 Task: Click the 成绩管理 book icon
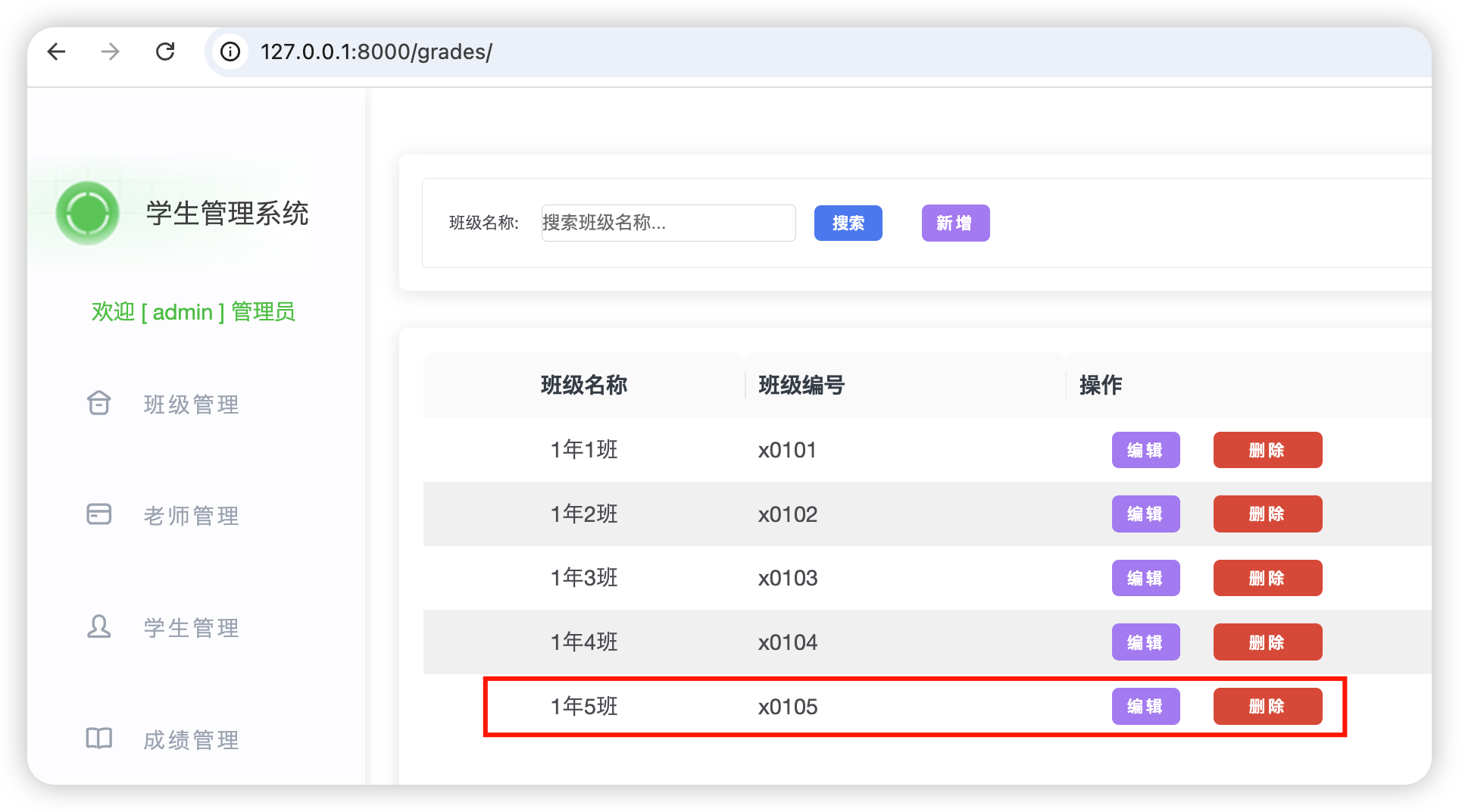[x=99, y=739]
